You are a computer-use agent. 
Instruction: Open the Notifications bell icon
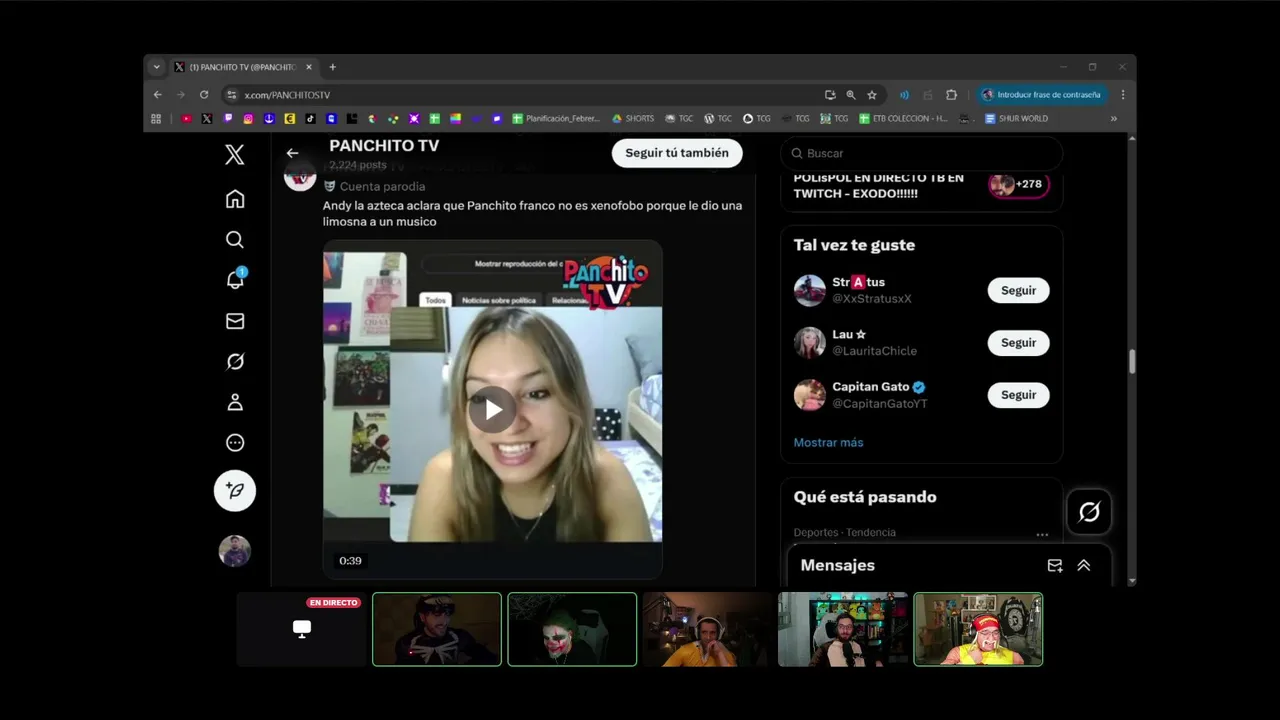(235, 279)
